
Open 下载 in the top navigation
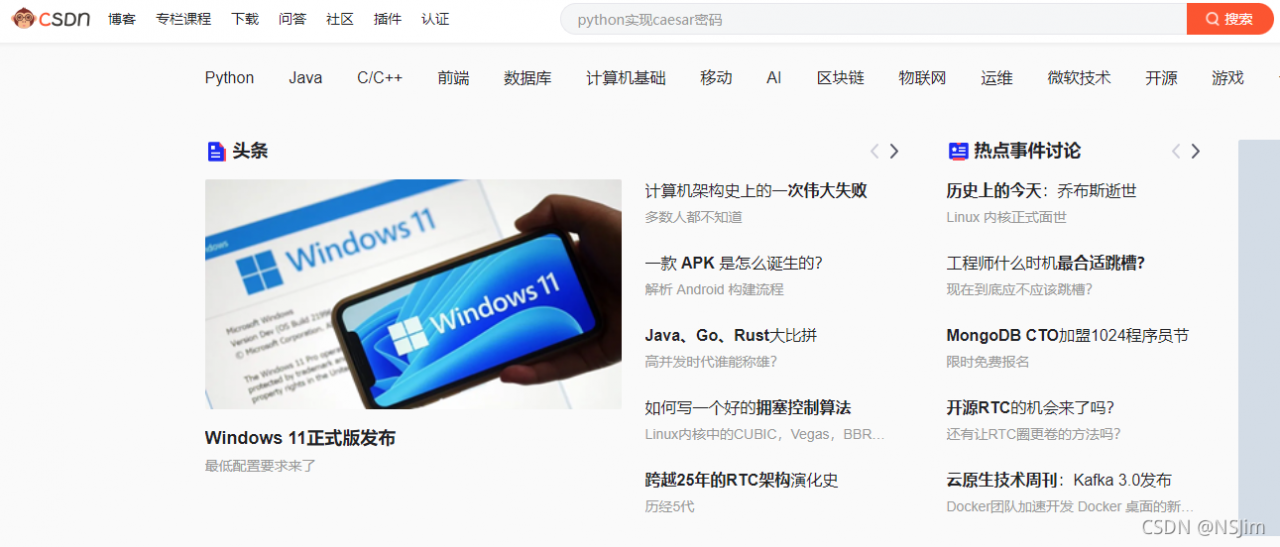245,19
